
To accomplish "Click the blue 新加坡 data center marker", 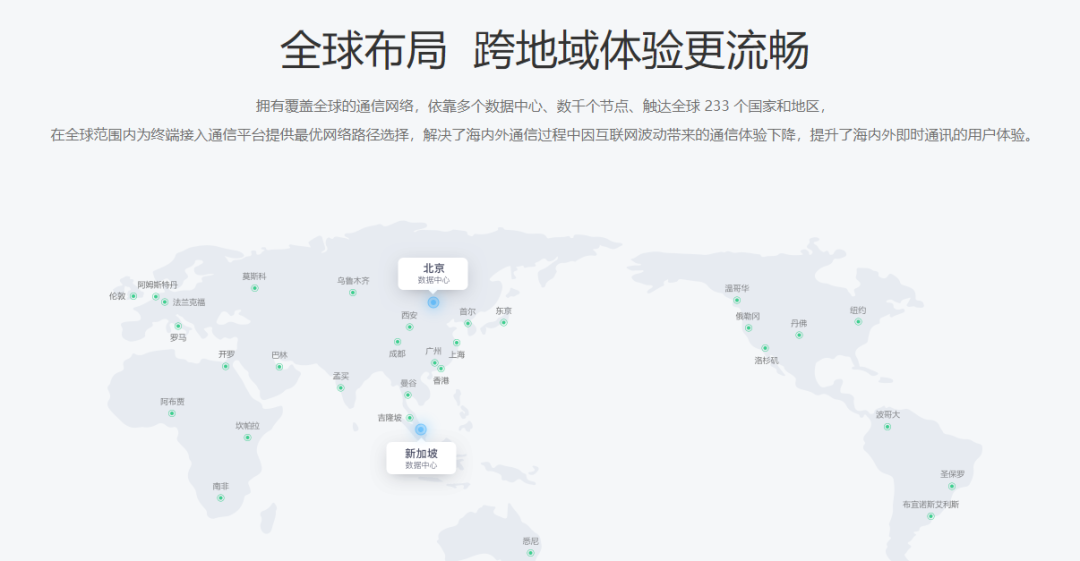I will point(421,430).
